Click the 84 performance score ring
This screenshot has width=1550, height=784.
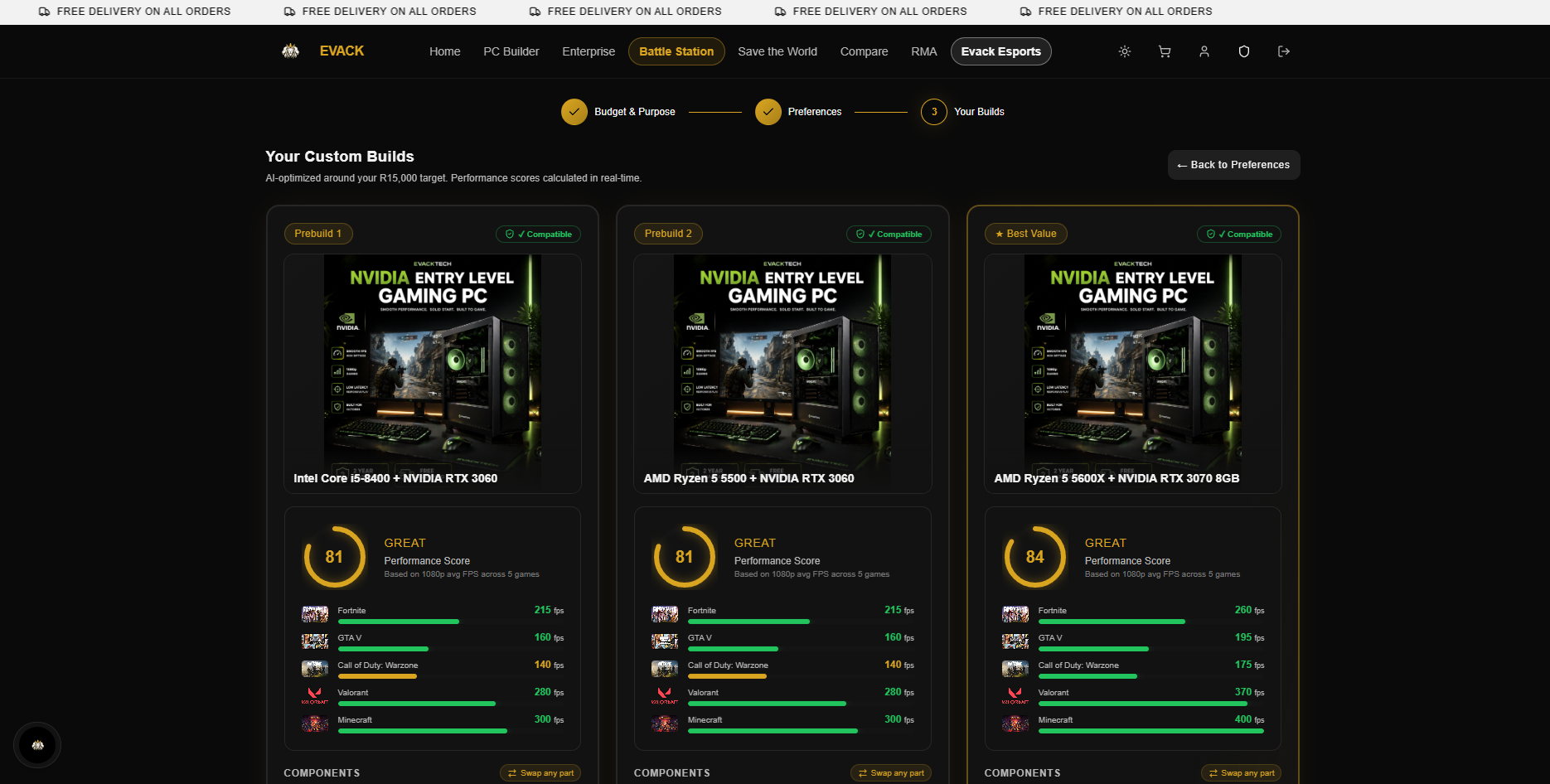(1035, 557)
